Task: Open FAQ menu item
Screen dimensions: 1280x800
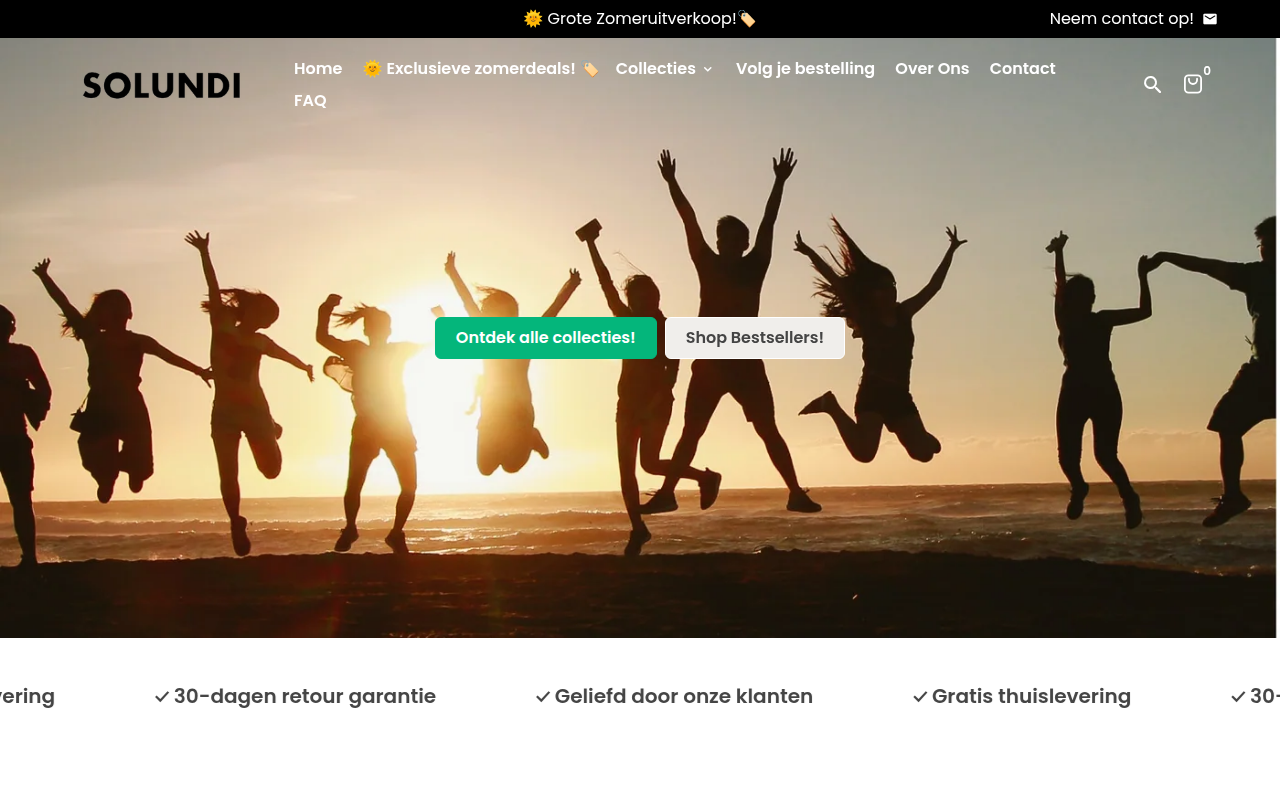Action: pyautogui.click(x=310, y=100)
